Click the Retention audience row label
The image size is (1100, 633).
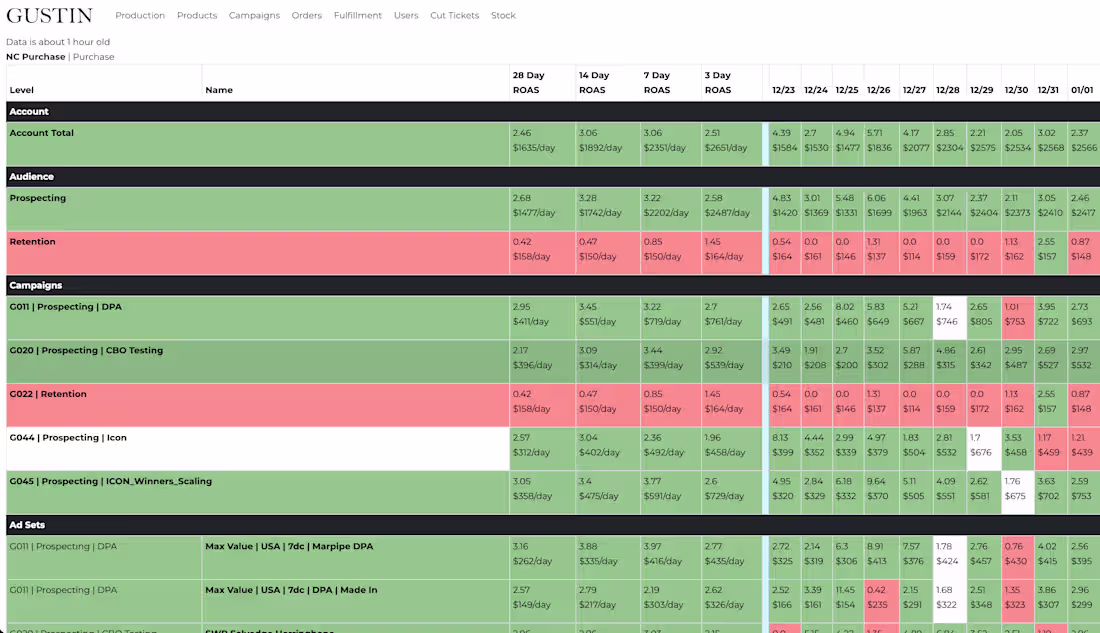(32, 241)
